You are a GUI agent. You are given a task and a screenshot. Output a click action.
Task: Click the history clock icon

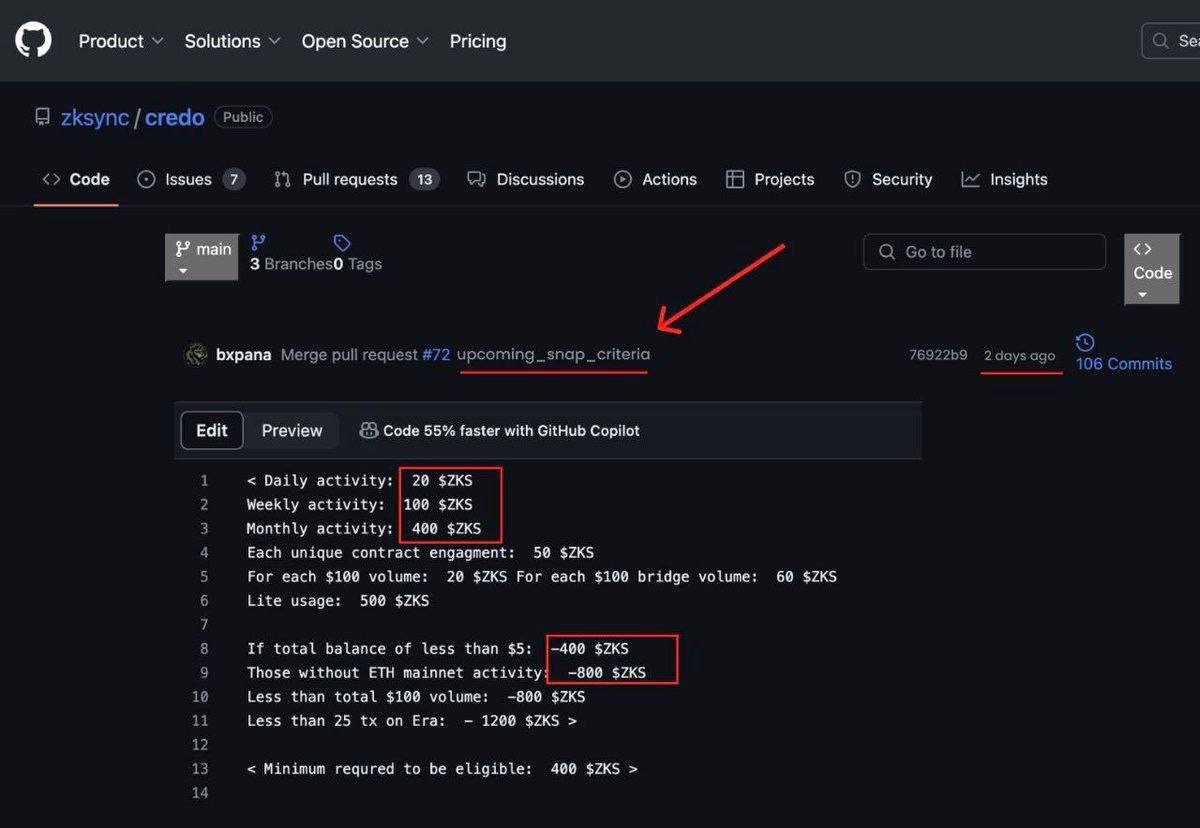1085,343
